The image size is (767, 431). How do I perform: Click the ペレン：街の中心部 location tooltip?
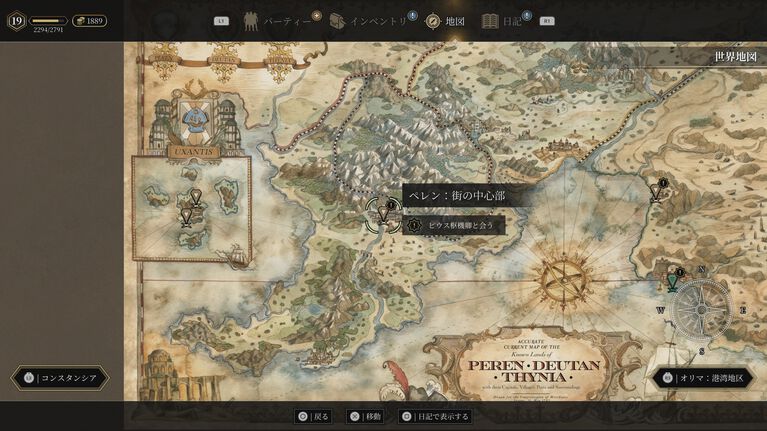[x=456, y=198]
